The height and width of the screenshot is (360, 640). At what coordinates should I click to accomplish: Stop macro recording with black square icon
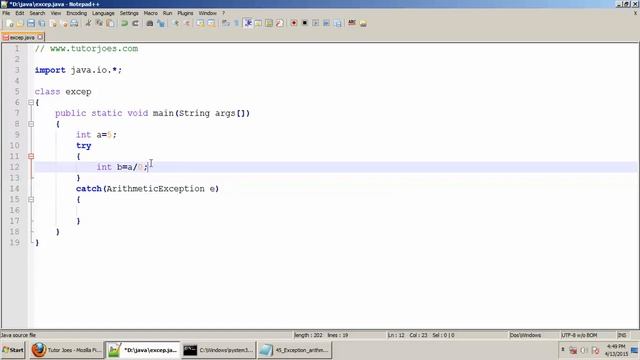[304, 23]
